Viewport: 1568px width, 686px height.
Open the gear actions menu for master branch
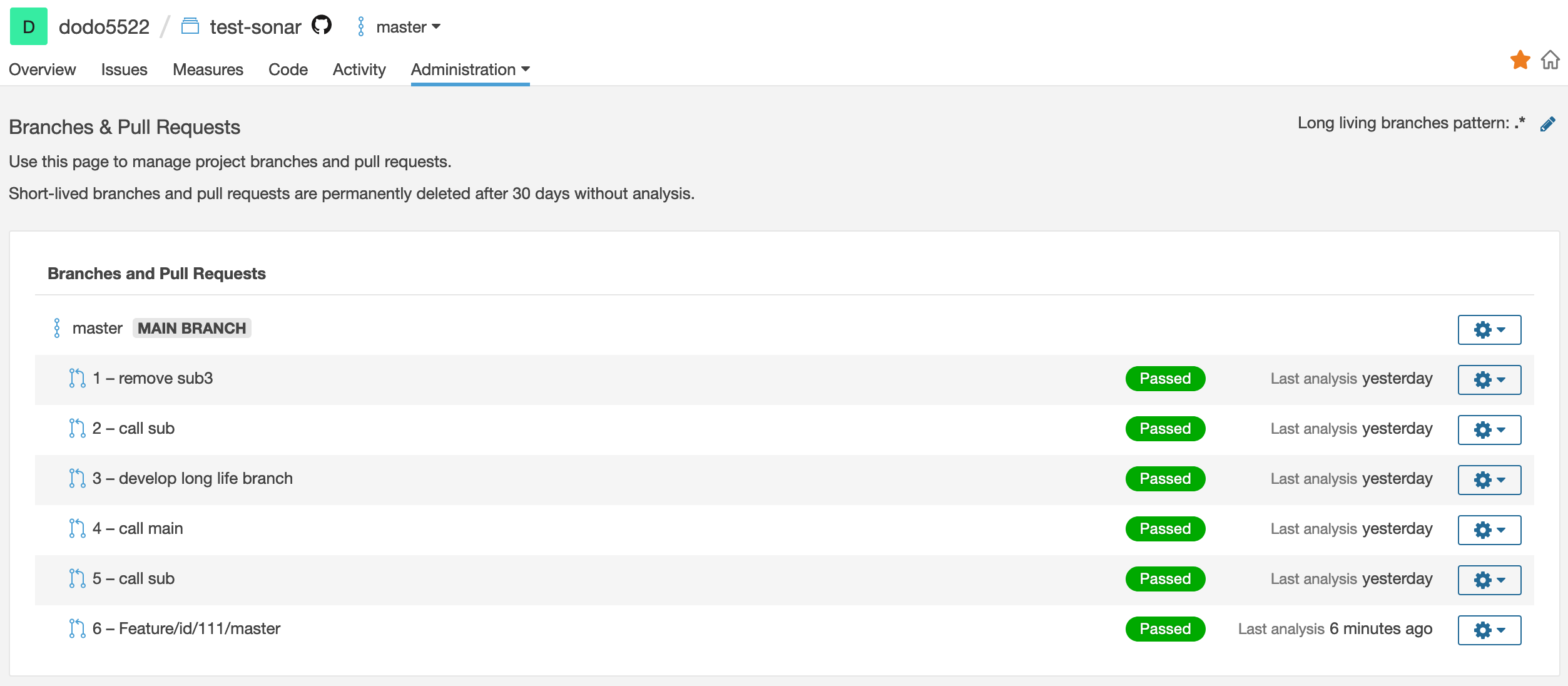coord(1489,330)
